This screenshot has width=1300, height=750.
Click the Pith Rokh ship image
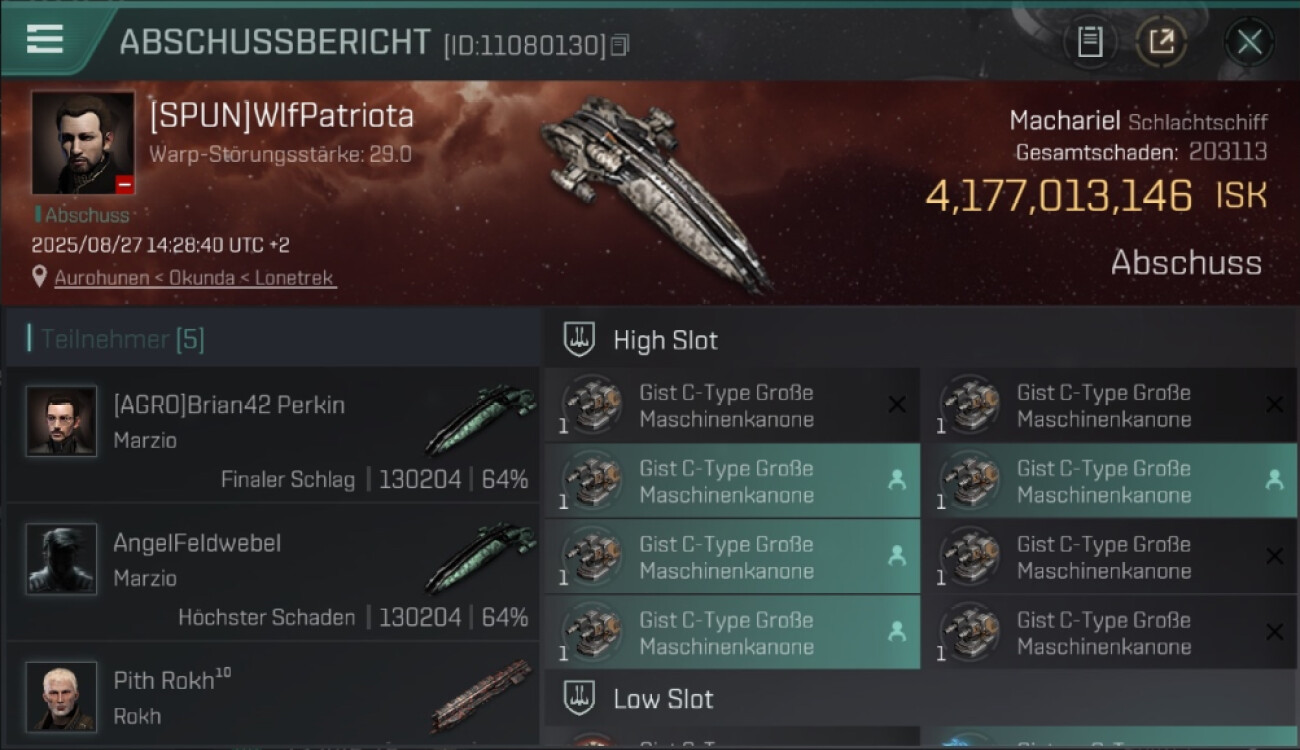[x=482, y=696]
